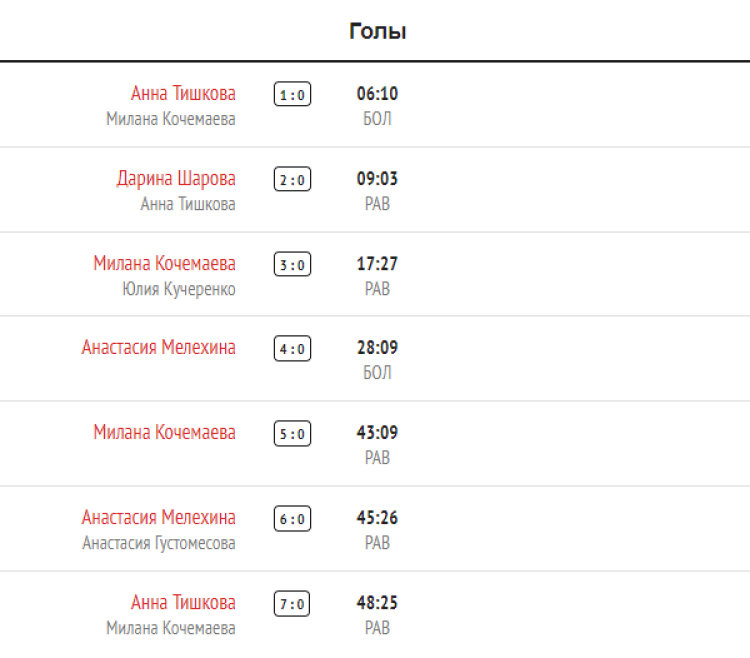Click the 7:0 score badge
The width and height of the screenshot is (750, 658).
(292, 604)
